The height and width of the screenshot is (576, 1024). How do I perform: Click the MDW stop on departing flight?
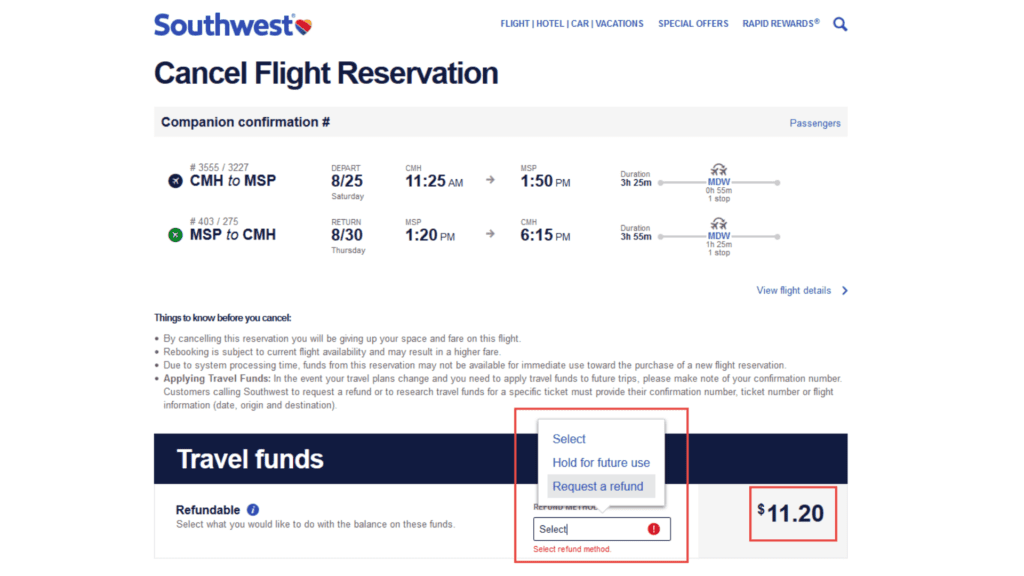click(x=718, y=182)
